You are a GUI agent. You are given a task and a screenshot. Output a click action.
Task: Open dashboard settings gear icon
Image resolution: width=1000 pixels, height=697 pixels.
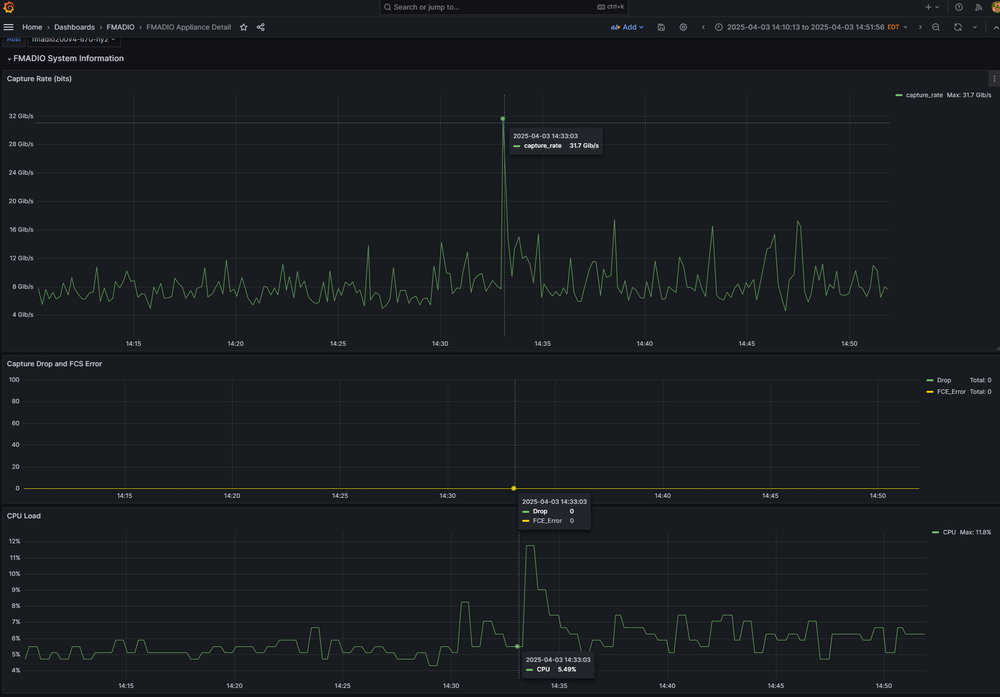point(683,27)
